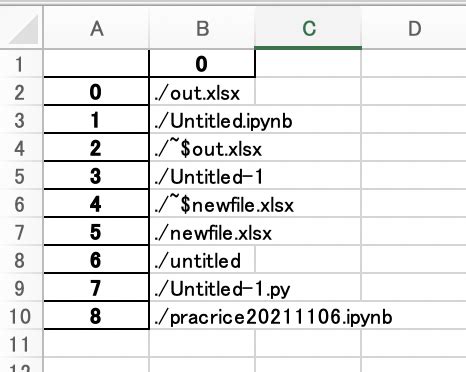
Task: Click cell B1 containing bold 0
Action: pyautogui.click(x=202, y=64)
